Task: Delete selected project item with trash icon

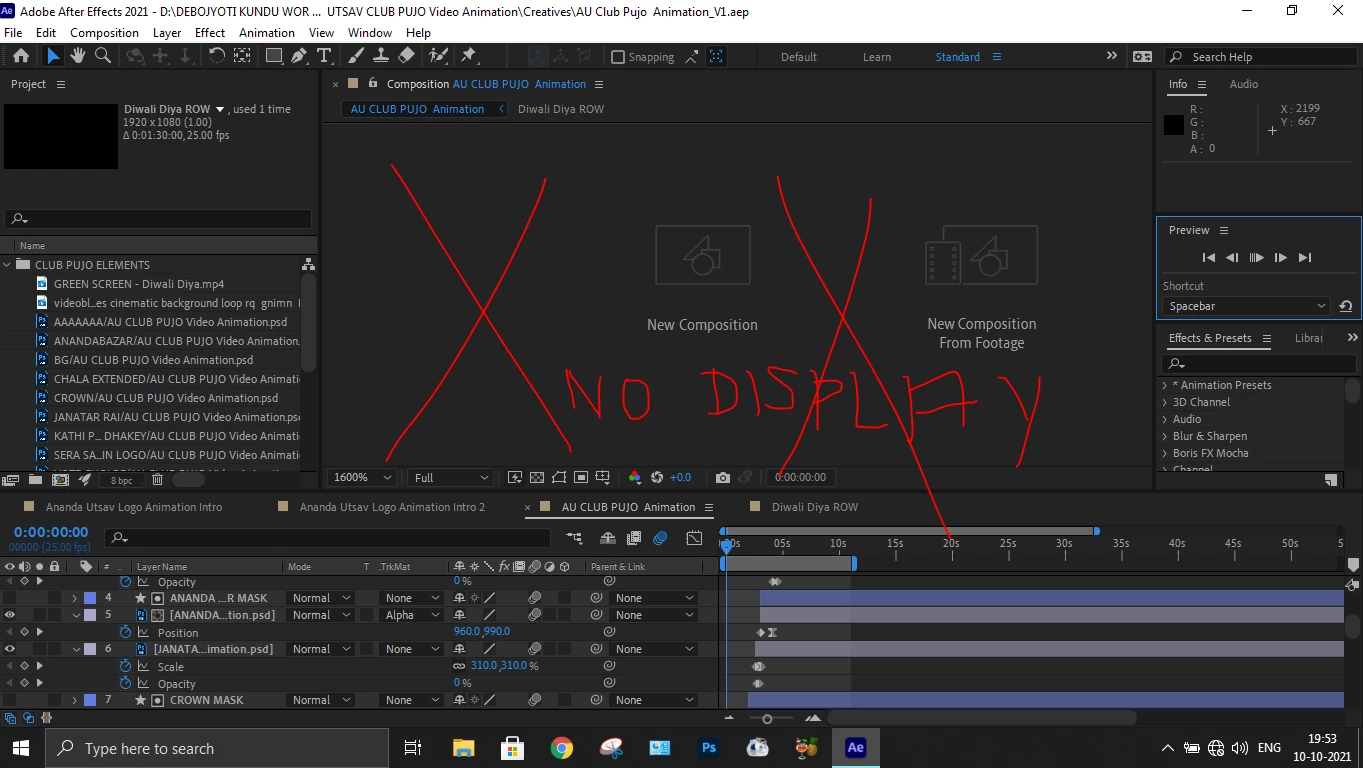Action: tap(157, 480)
